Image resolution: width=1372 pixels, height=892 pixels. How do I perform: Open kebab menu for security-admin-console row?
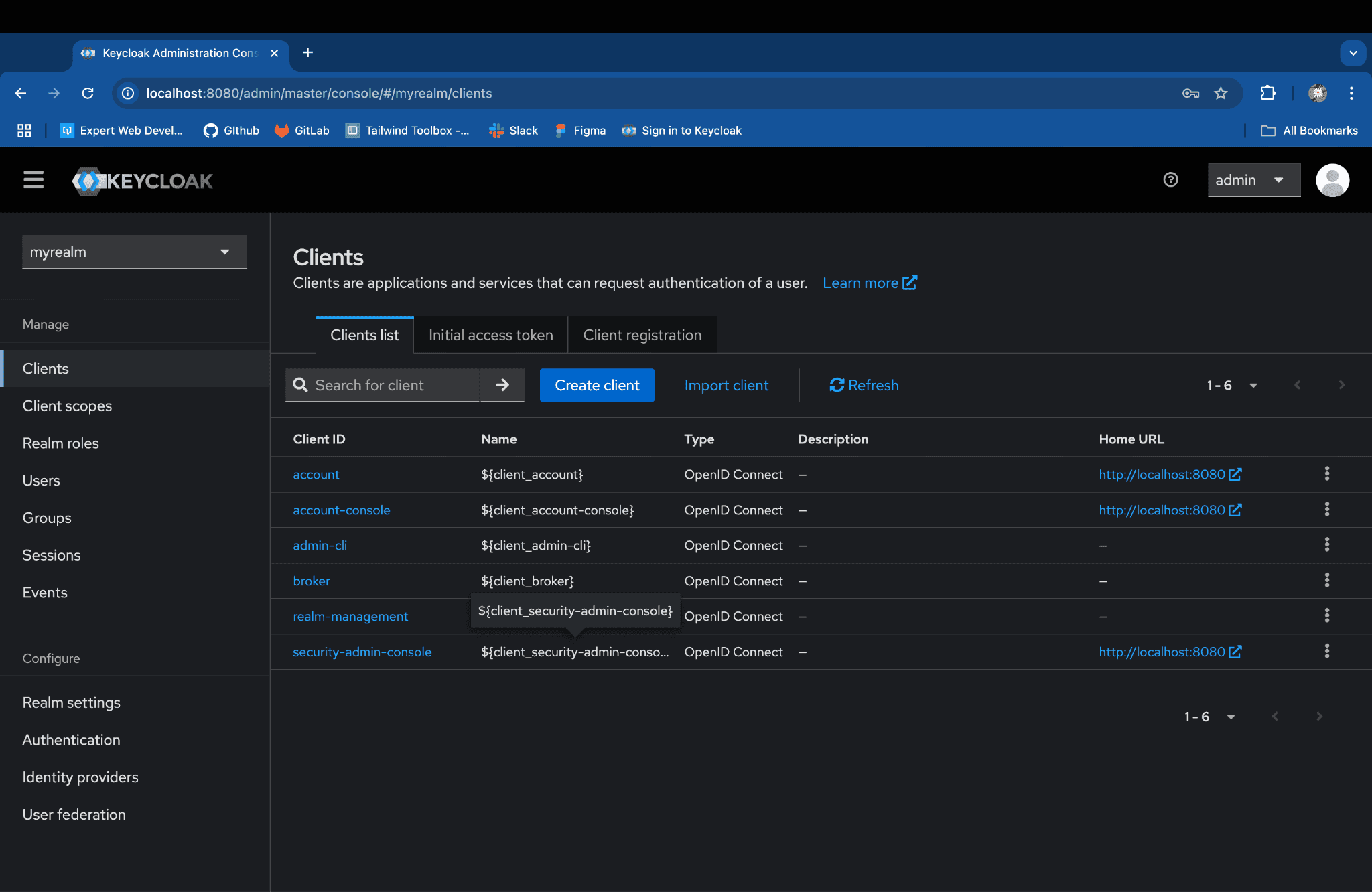(x=1326, y=652)
